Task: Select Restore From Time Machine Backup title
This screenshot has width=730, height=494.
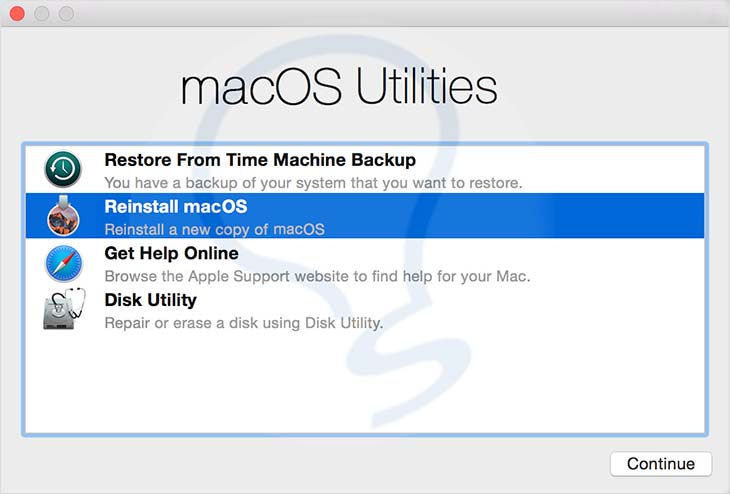Action: coord(259,160)
